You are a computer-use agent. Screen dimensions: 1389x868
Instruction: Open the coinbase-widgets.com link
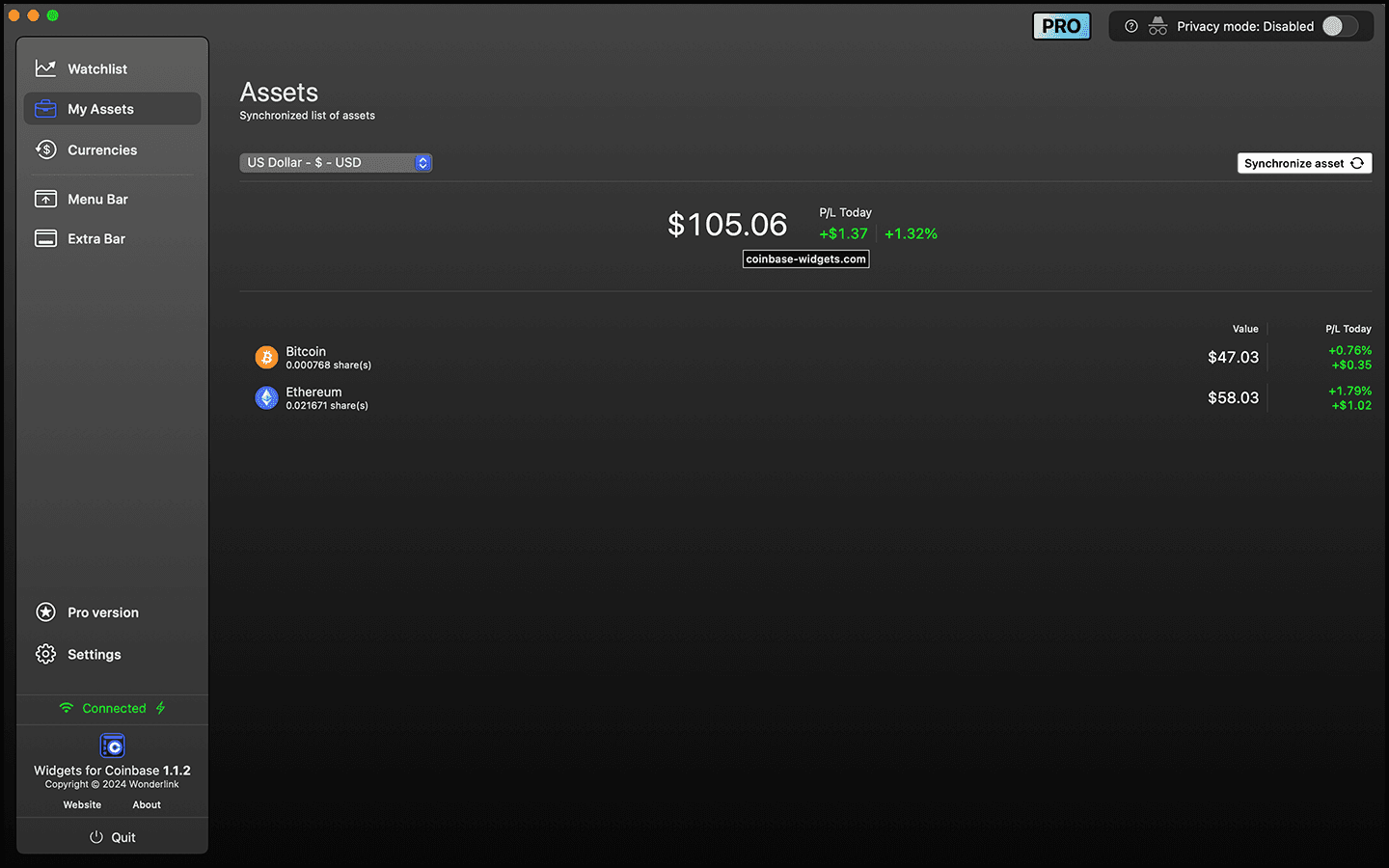(x=805, y=258)
